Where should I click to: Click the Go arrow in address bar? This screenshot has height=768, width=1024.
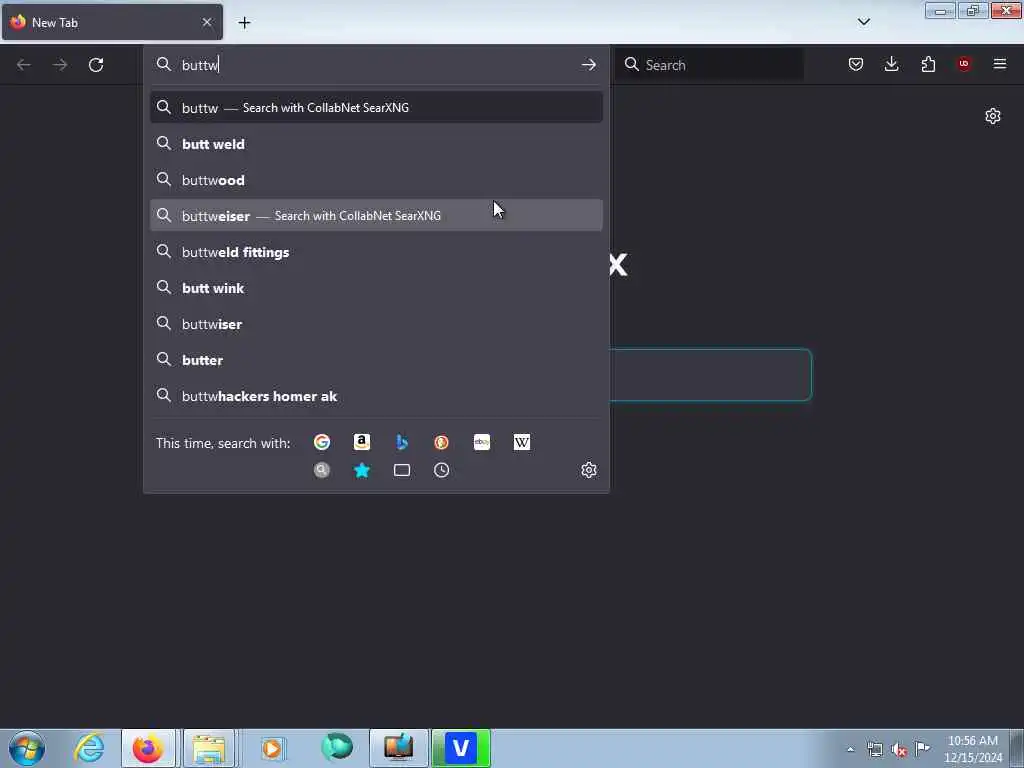[x=588, y=65]
